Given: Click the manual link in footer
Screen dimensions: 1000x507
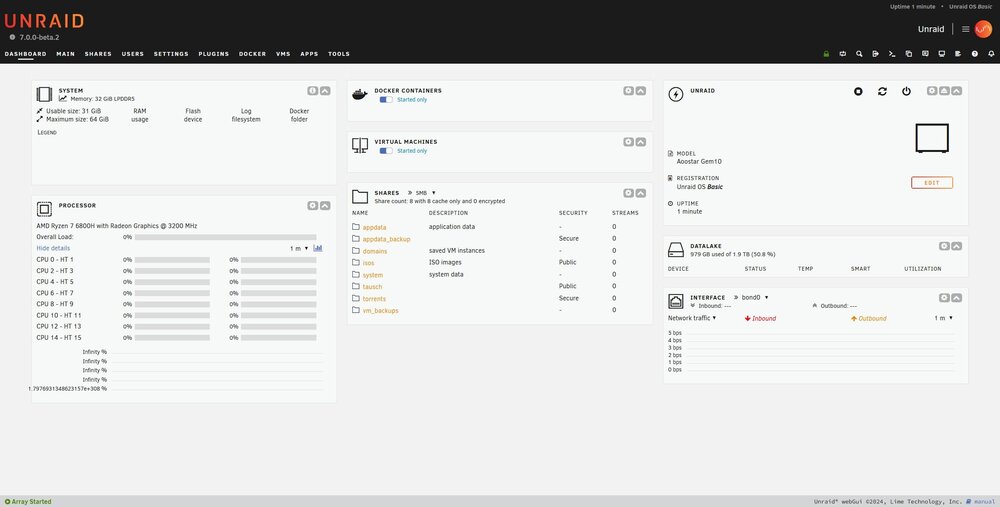Looking at the screenshot, I should pyautogui.click(x=984, y=502).
